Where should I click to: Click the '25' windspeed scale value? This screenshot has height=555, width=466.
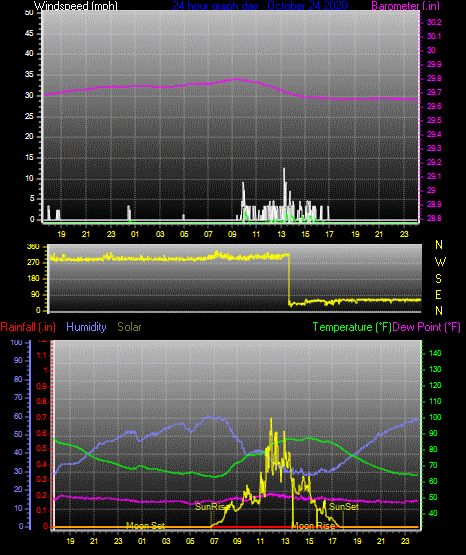coord(29,116)
